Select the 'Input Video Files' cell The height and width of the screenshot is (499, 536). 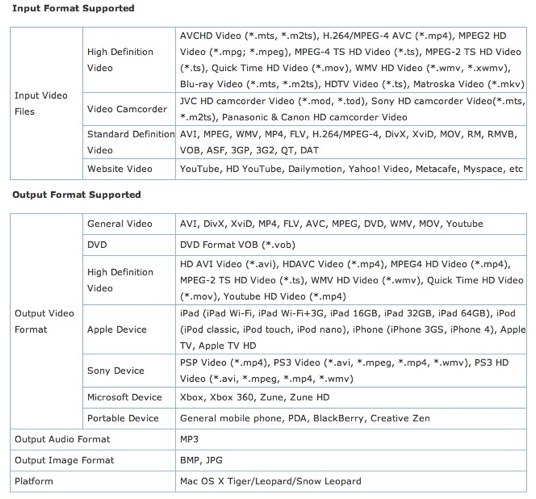pos(46,103)
